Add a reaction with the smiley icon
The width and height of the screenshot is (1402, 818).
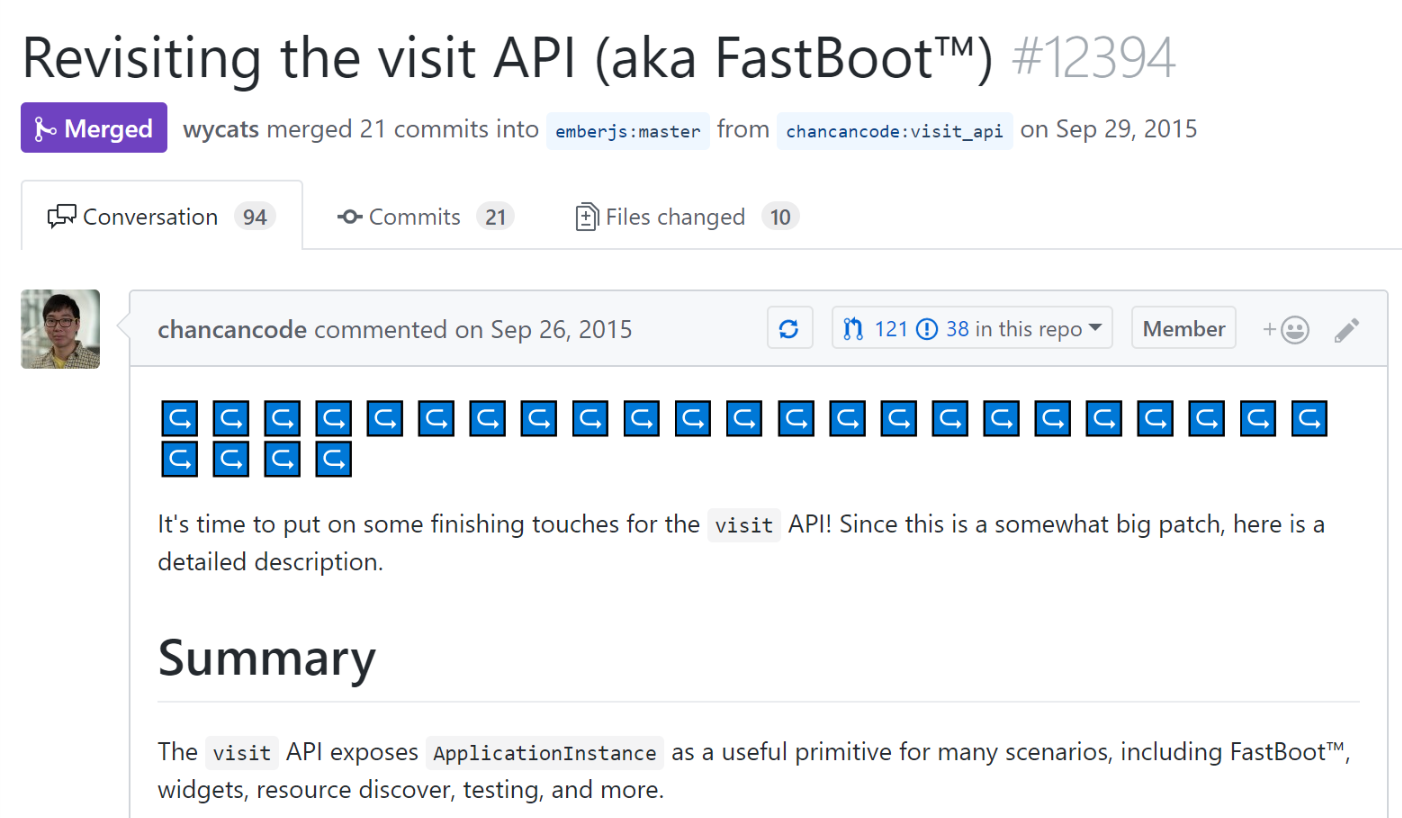1286,329
